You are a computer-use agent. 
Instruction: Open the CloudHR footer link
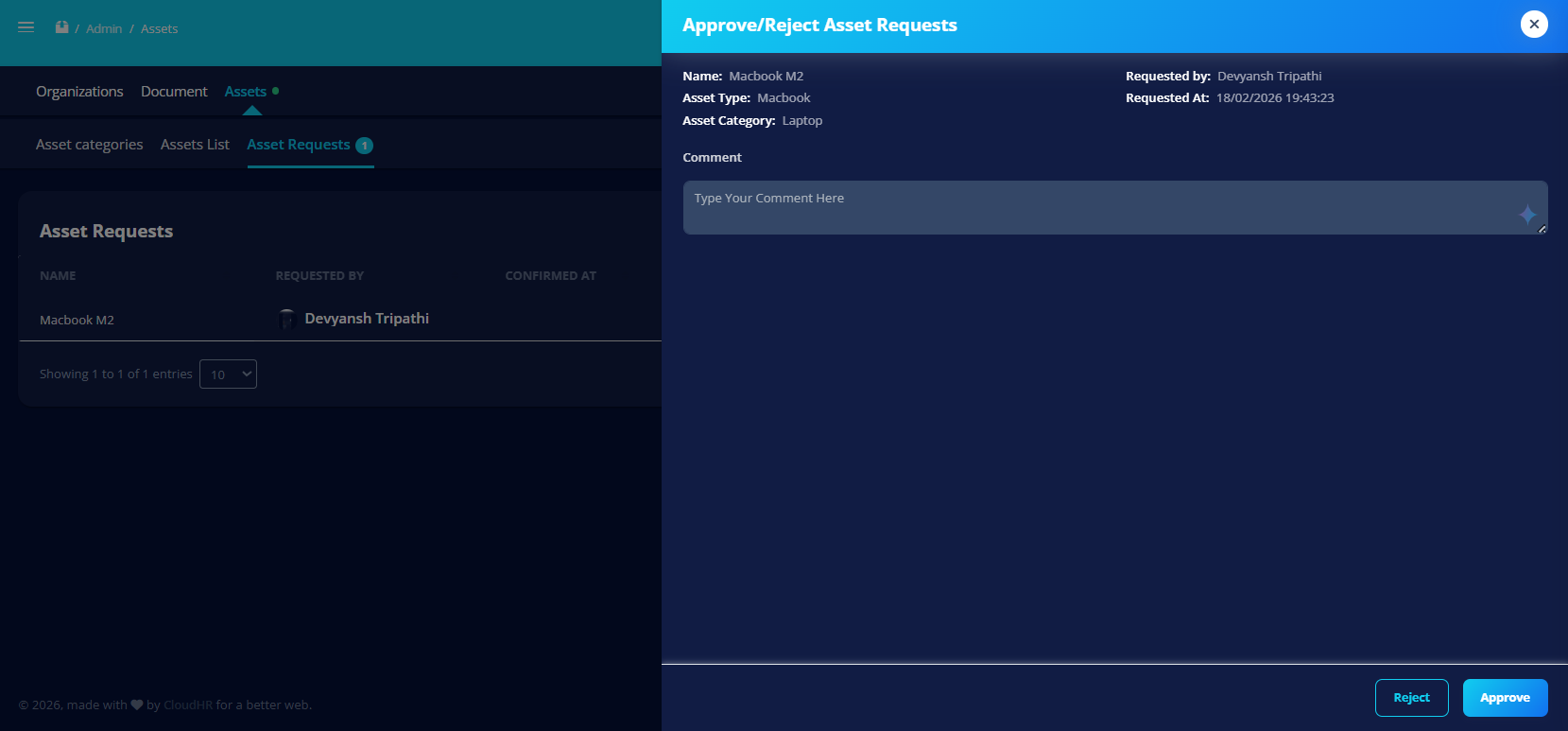(x=188, y=705)
